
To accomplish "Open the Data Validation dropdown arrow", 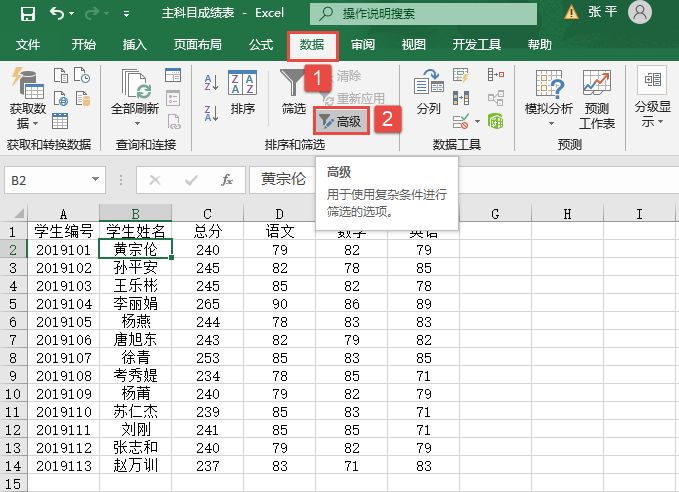I will pyautogui.click(x=477, y=122).
